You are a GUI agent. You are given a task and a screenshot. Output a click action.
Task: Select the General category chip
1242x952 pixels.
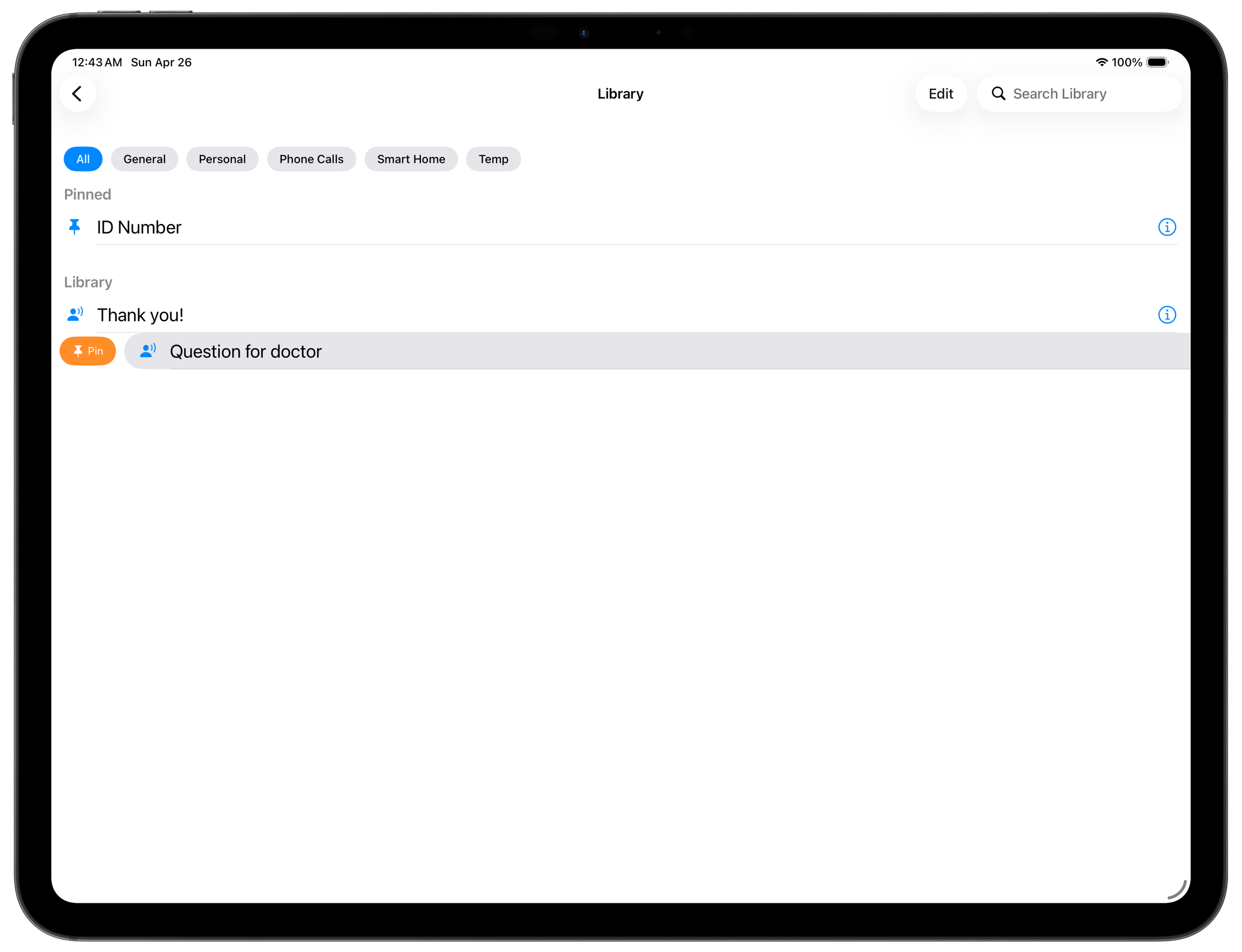(x=145, y=159)
